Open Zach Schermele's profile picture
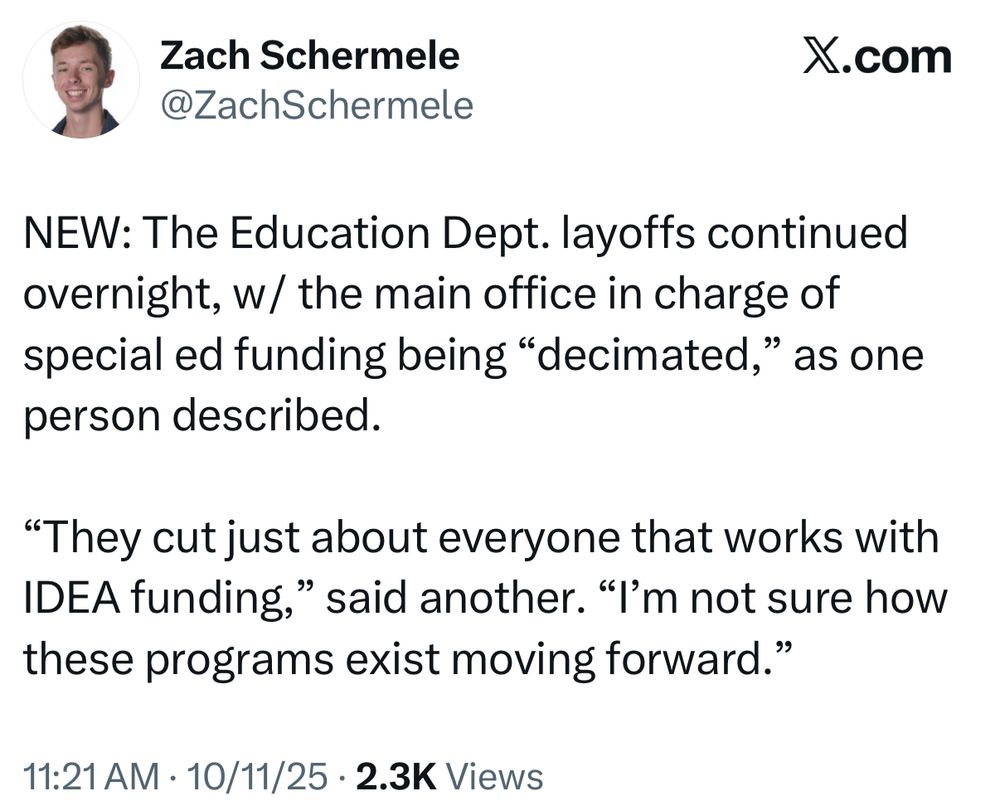 [82, 80]
